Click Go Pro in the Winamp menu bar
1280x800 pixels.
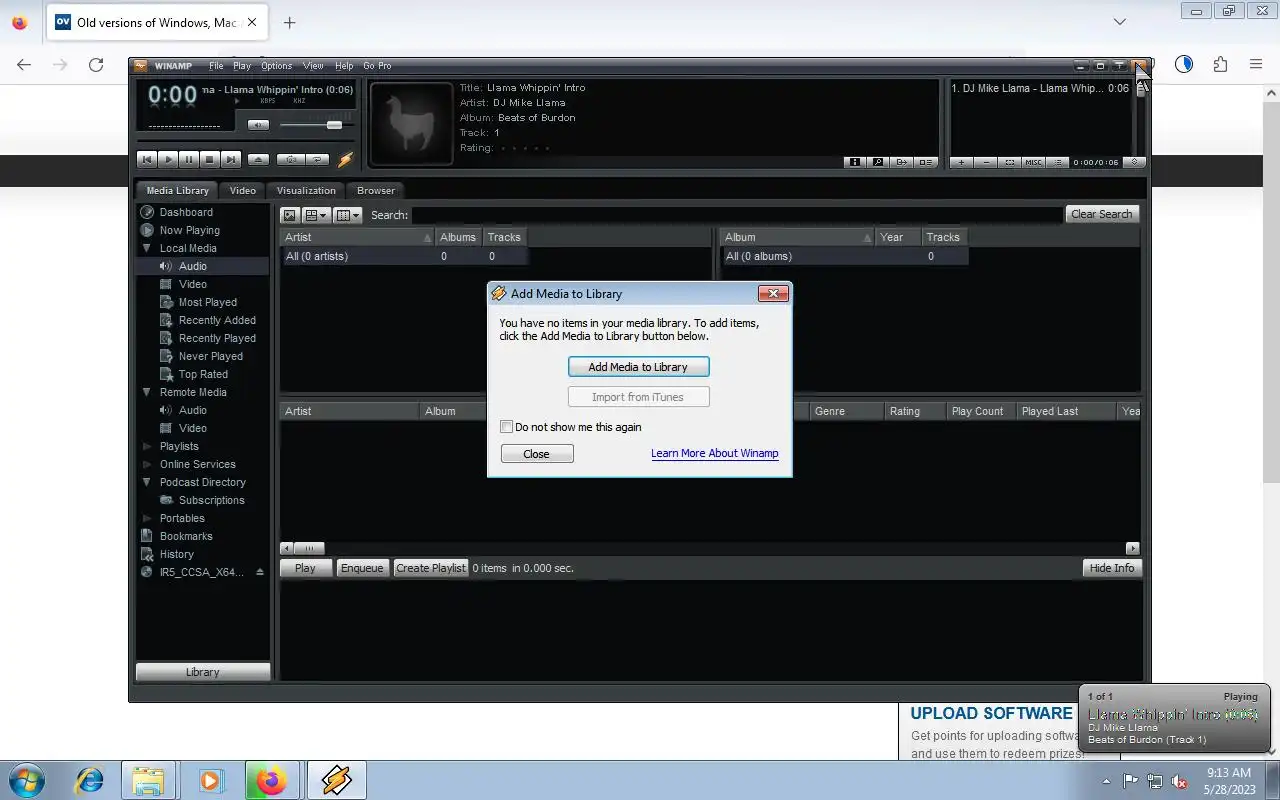377,66
